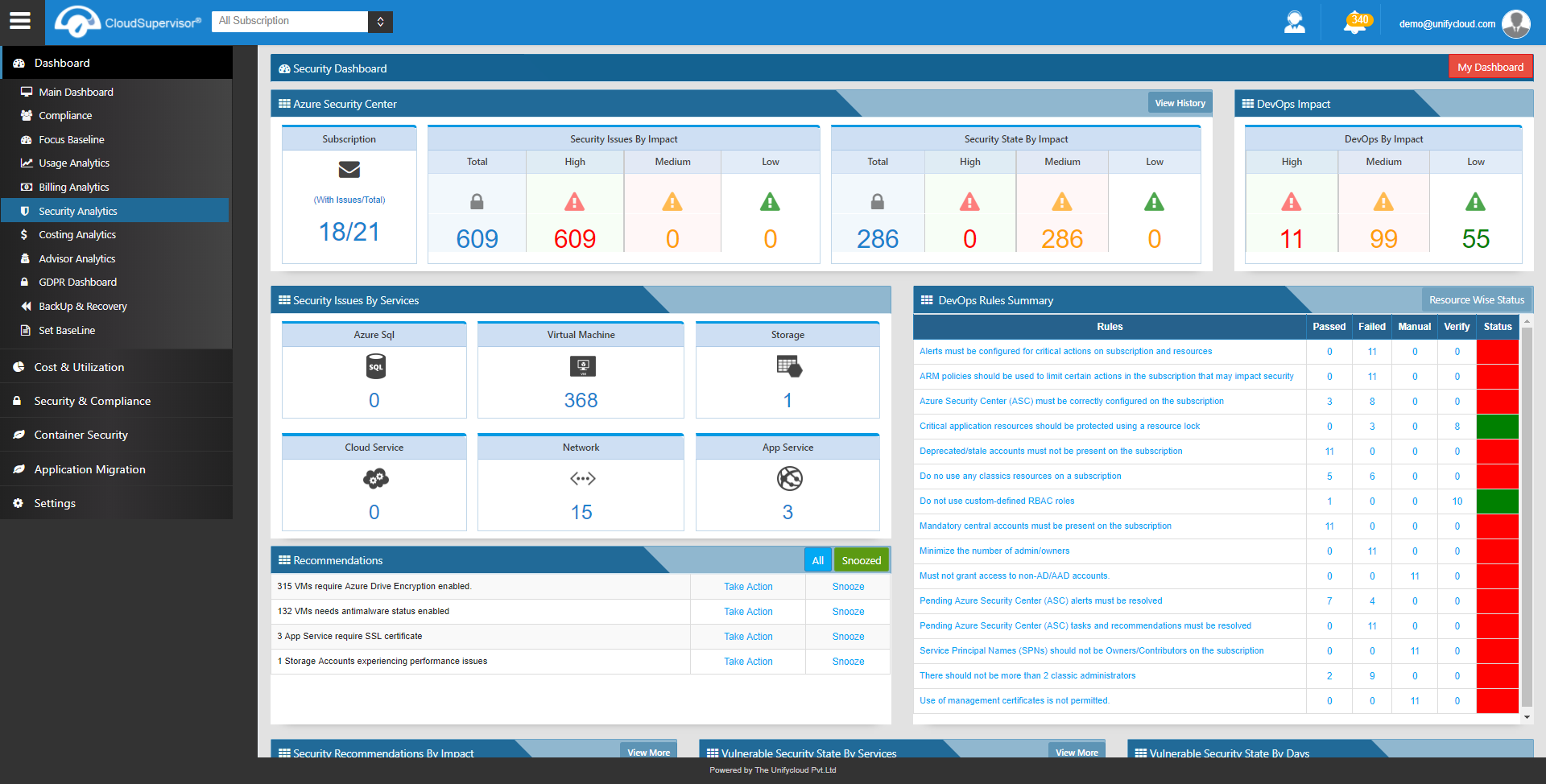
Task: Expand Security & Compliance sidebar section
Action: pos(116,401)
